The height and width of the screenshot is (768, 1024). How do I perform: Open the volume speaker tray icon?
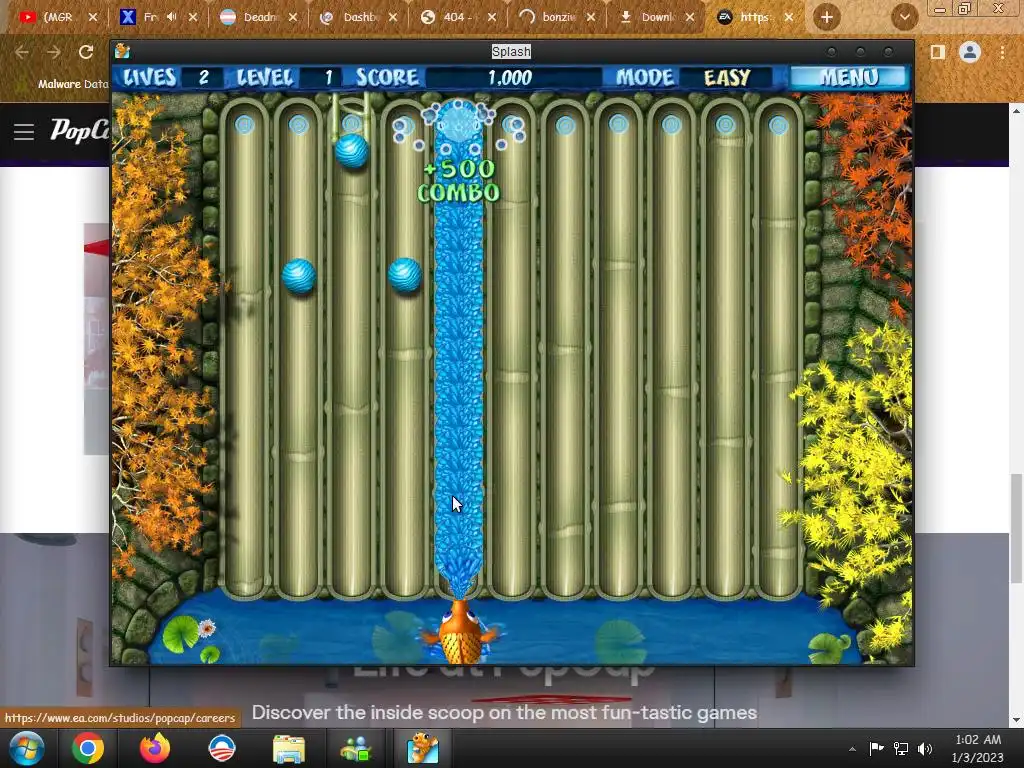click(x=925, y=748)
